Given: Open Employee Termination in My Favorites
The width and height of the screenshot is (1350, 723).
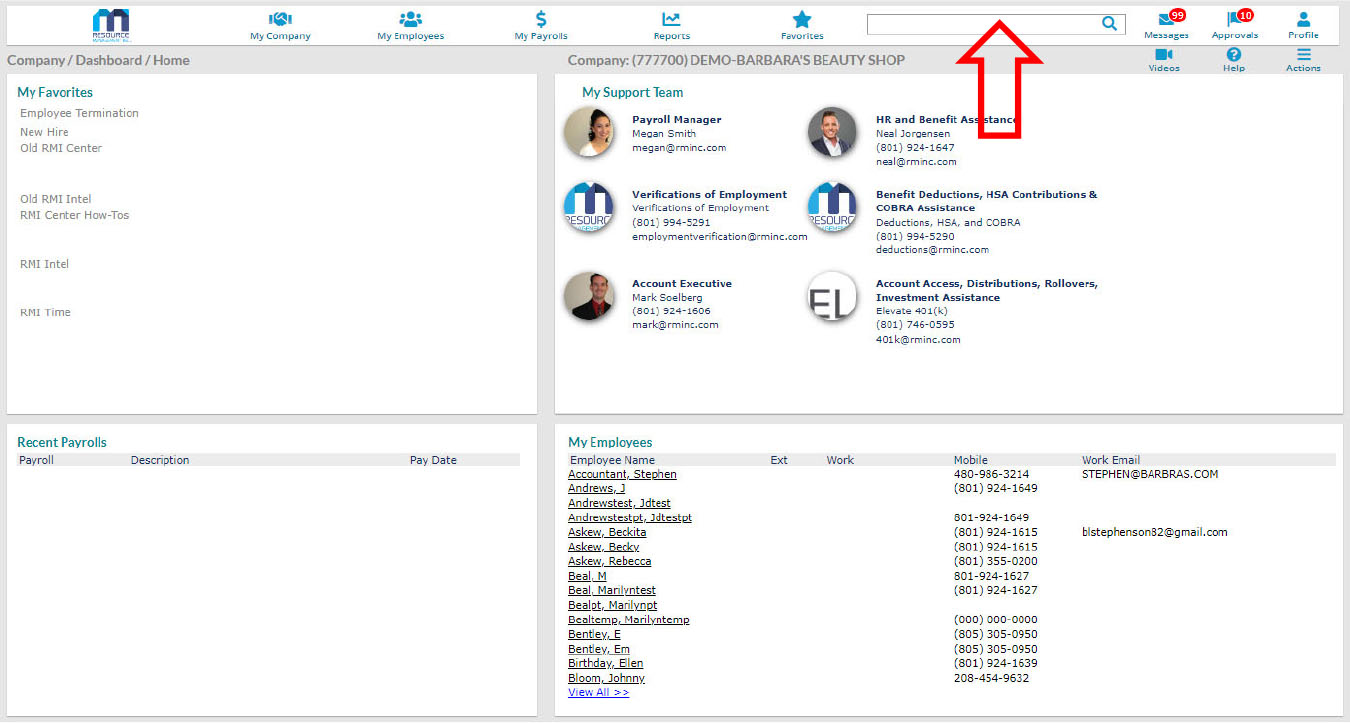Looking at the screenshot, I should point(79,113).
